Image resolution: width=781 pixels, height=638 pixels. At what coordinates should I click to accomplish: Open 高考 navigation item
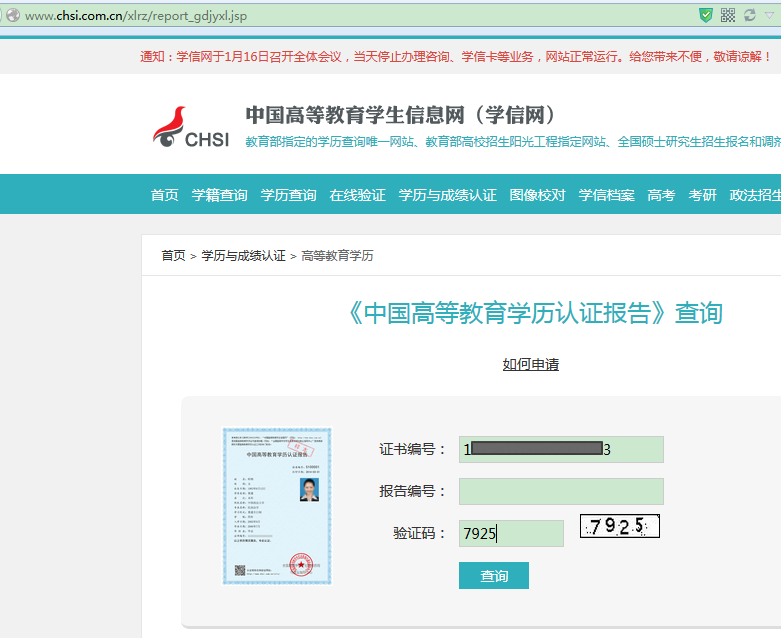point(661,195)
